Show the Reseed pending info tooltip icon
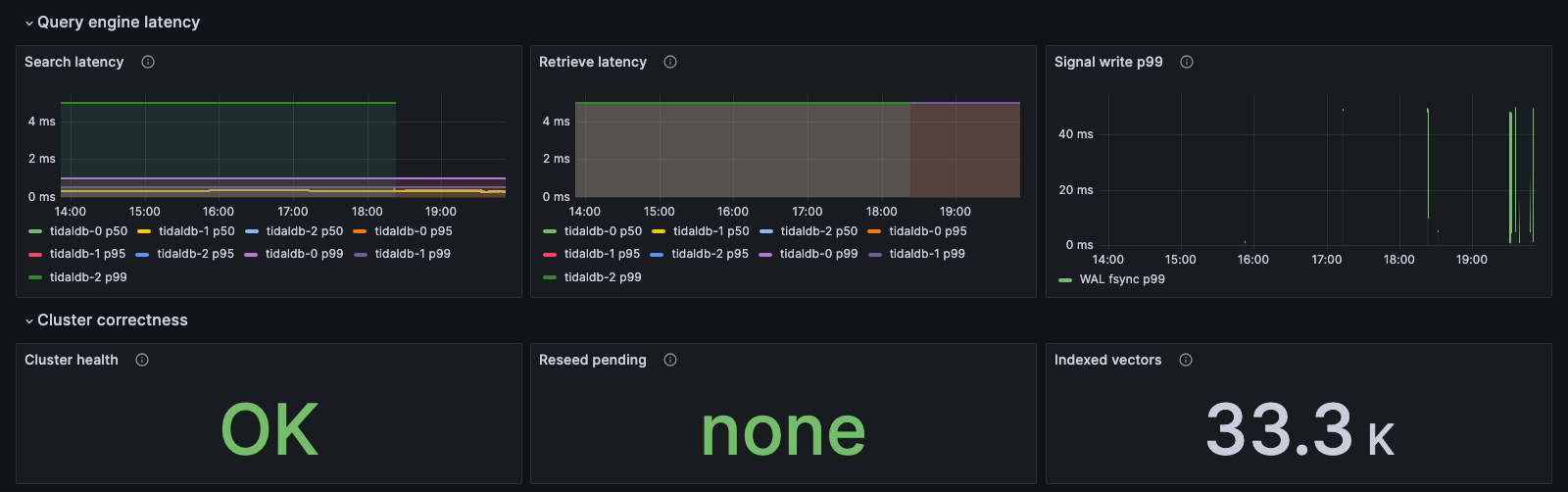1568x492 pixels. point(670,360)
